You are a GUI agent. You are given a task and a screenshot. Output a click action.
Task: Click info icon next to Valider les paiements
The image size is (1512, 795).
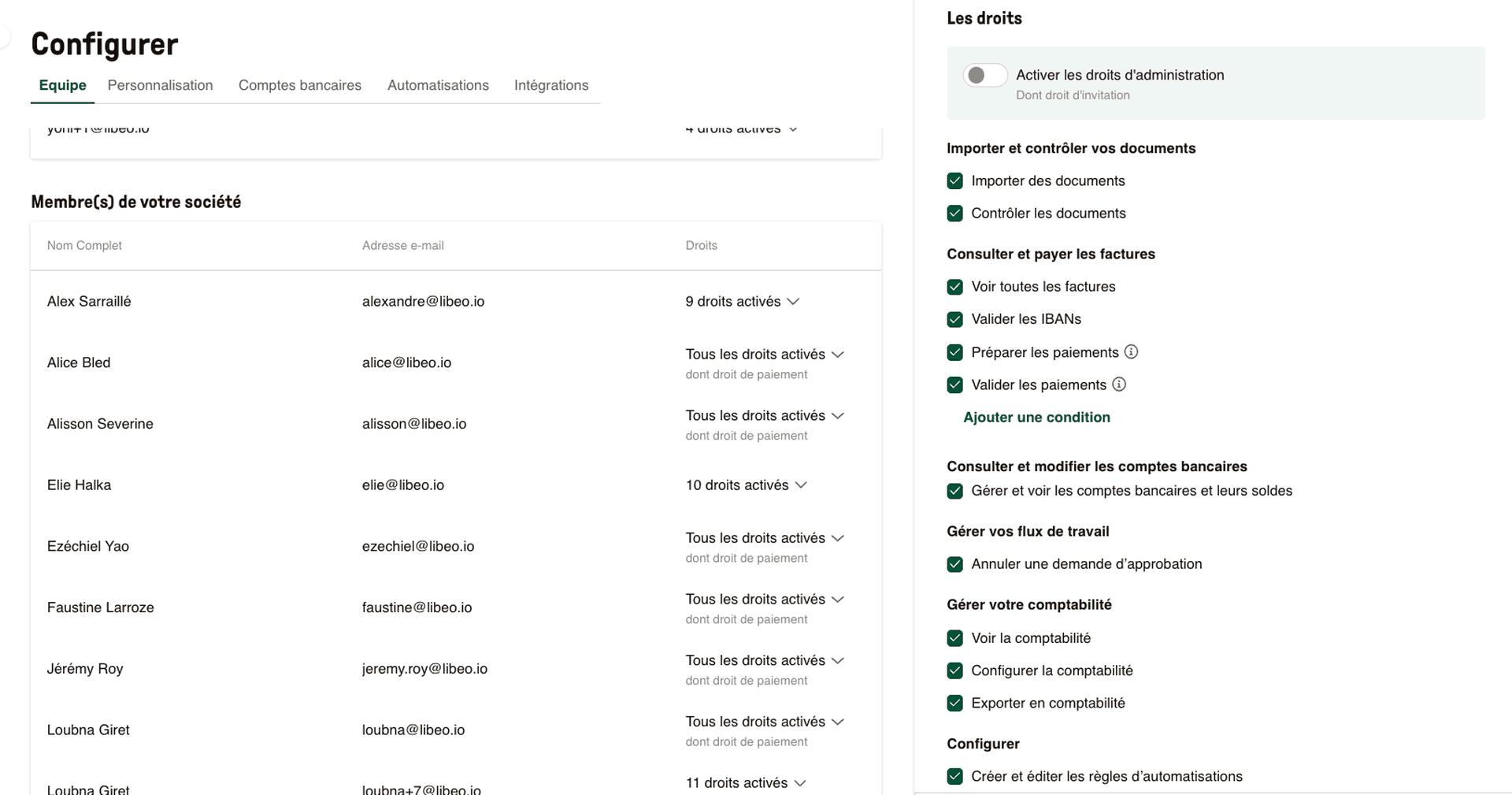coord(1119,384)
